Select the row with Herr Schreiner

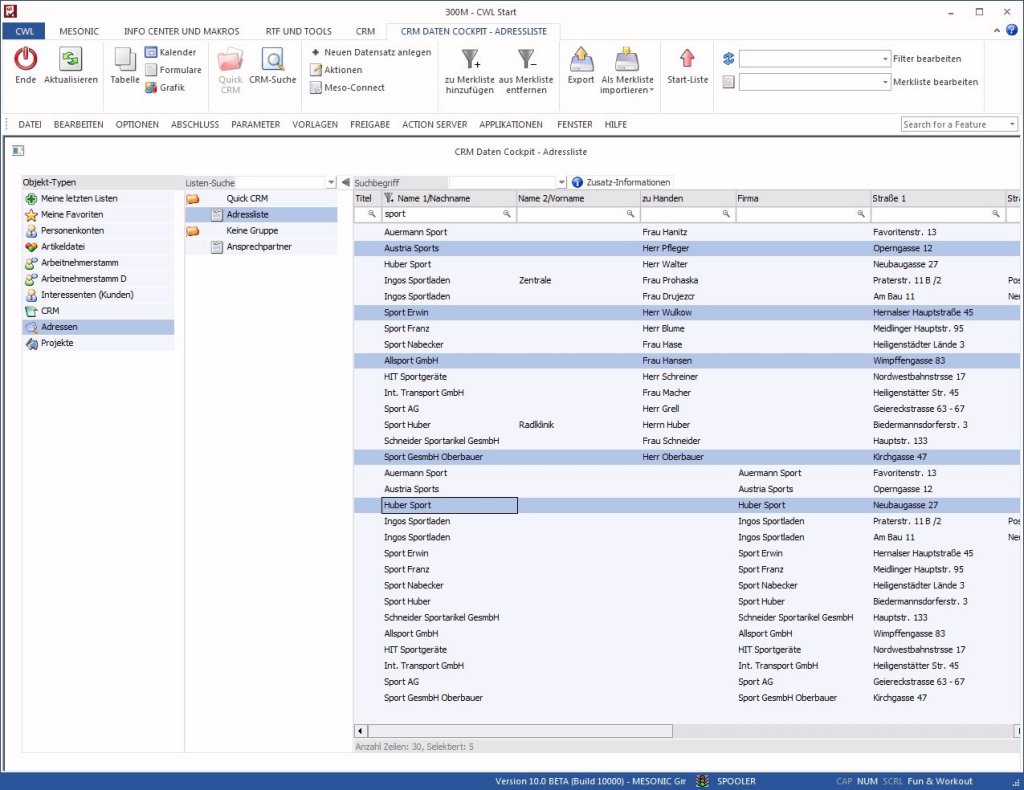click(686, 377)
